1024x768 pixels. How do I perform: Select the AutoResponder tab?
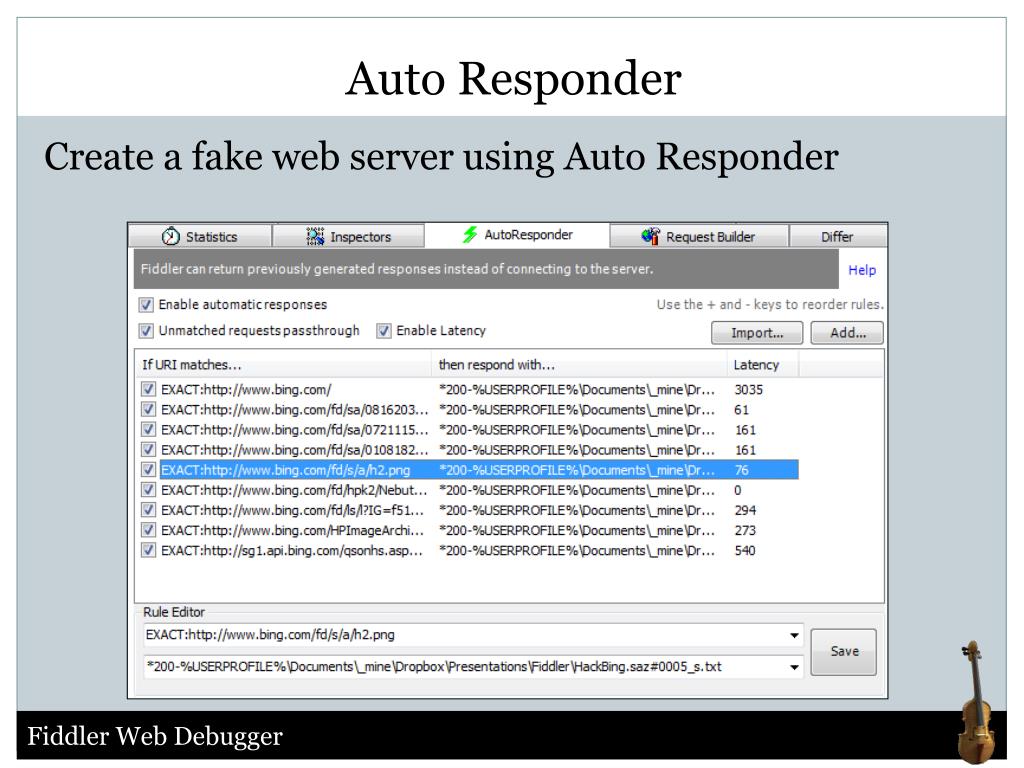(x=517, y=235)
